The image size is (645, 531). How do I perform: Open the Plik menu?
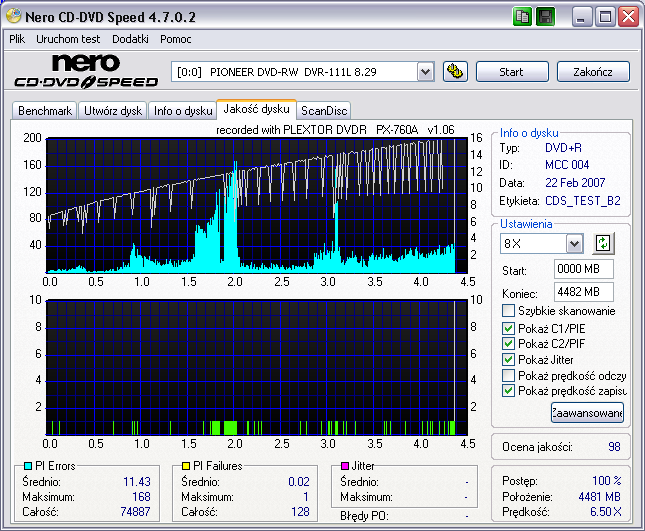(17, 39)
